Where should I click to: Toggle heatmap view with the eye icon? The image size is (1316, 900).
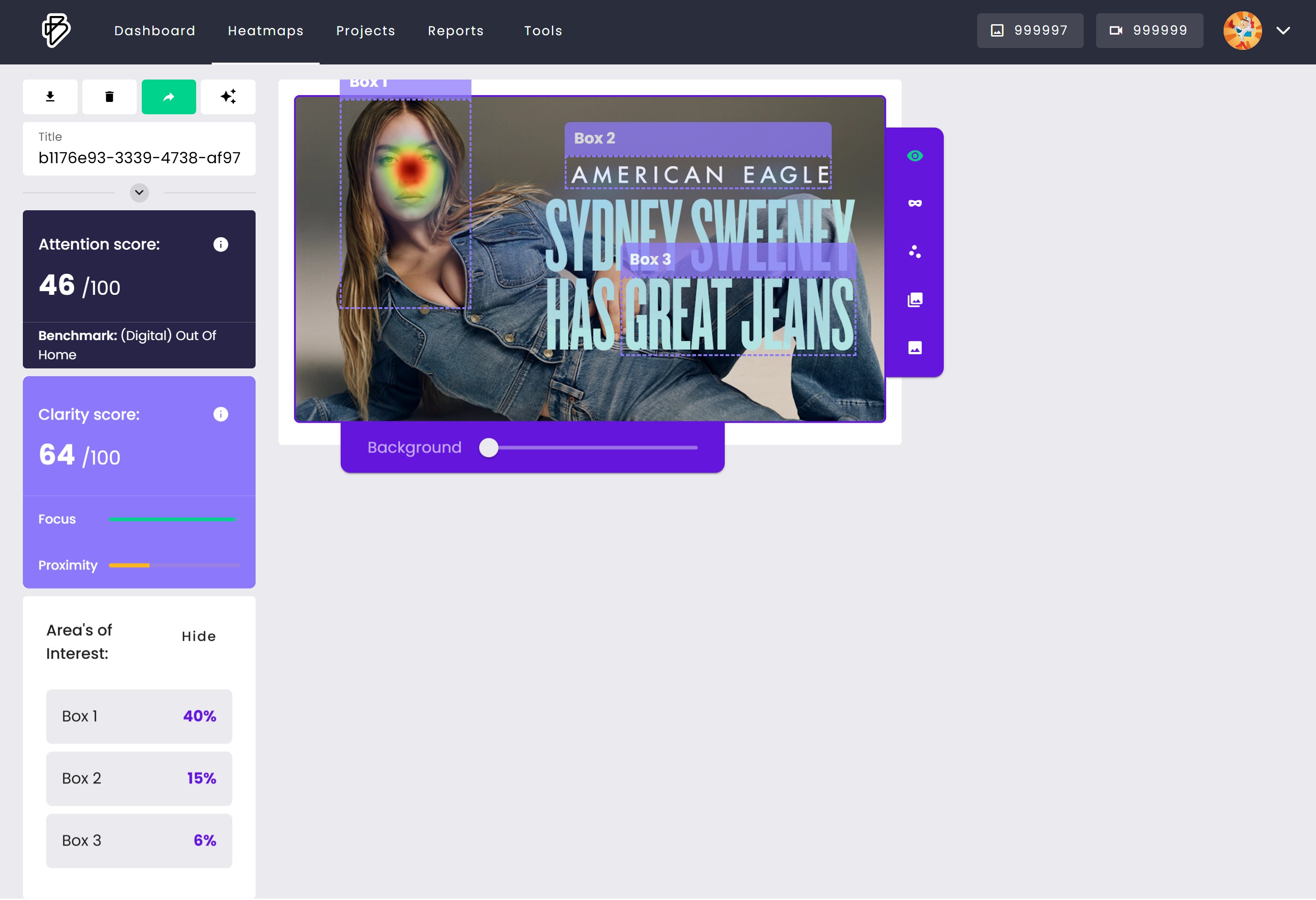coord(915,156)
